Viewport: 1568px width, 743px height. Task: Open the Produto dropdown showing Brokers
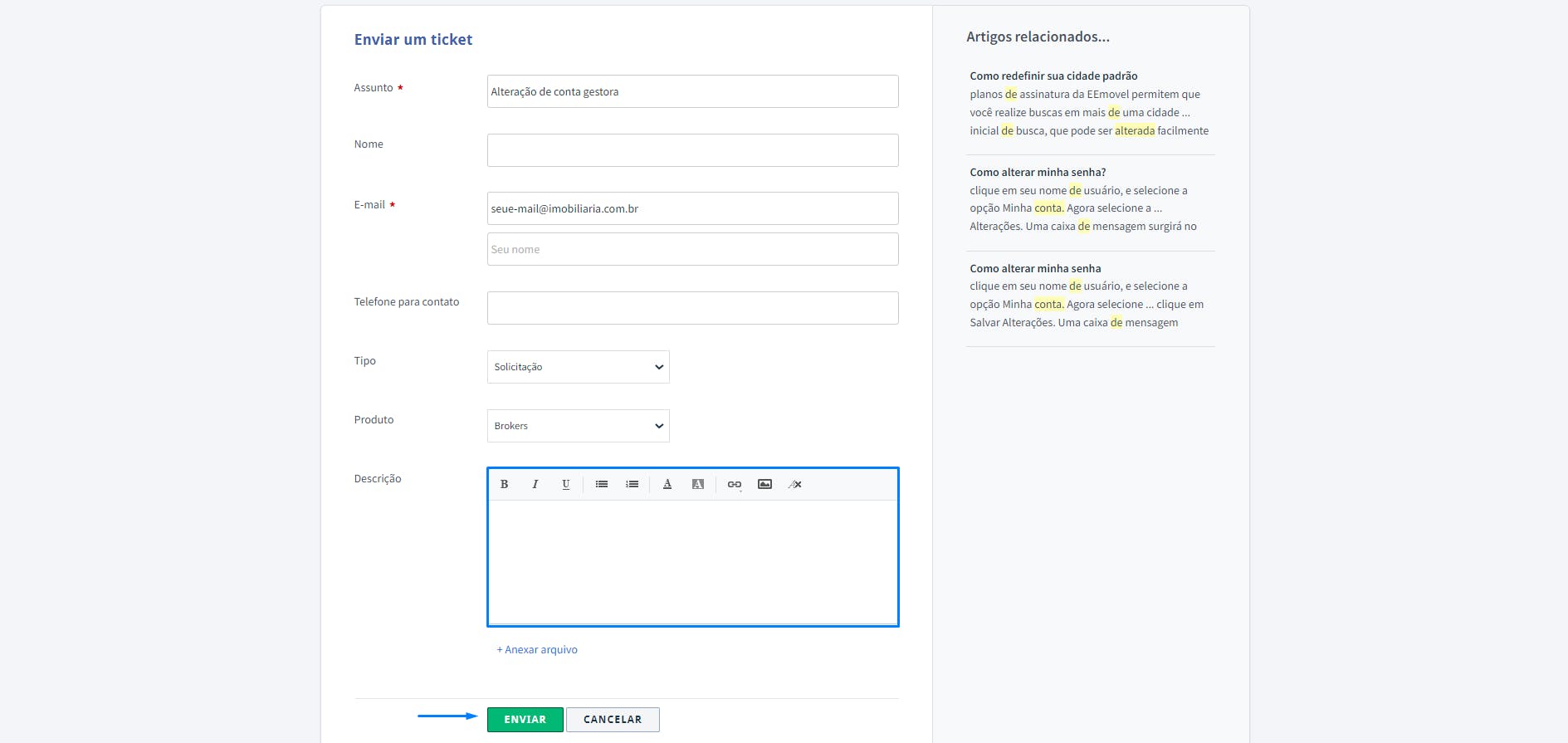579,426
